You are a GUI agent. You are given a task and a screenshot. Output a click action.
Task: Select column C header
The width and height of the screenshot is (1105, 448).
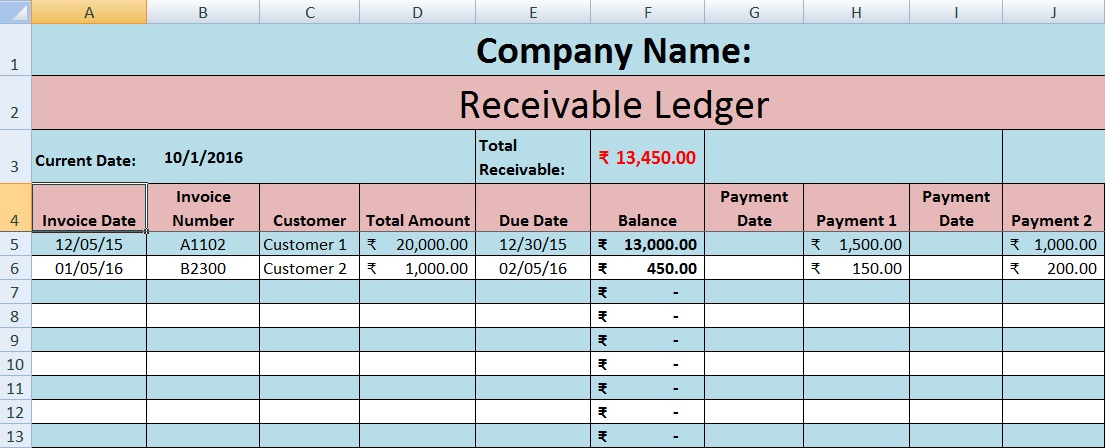click(309, 12)
